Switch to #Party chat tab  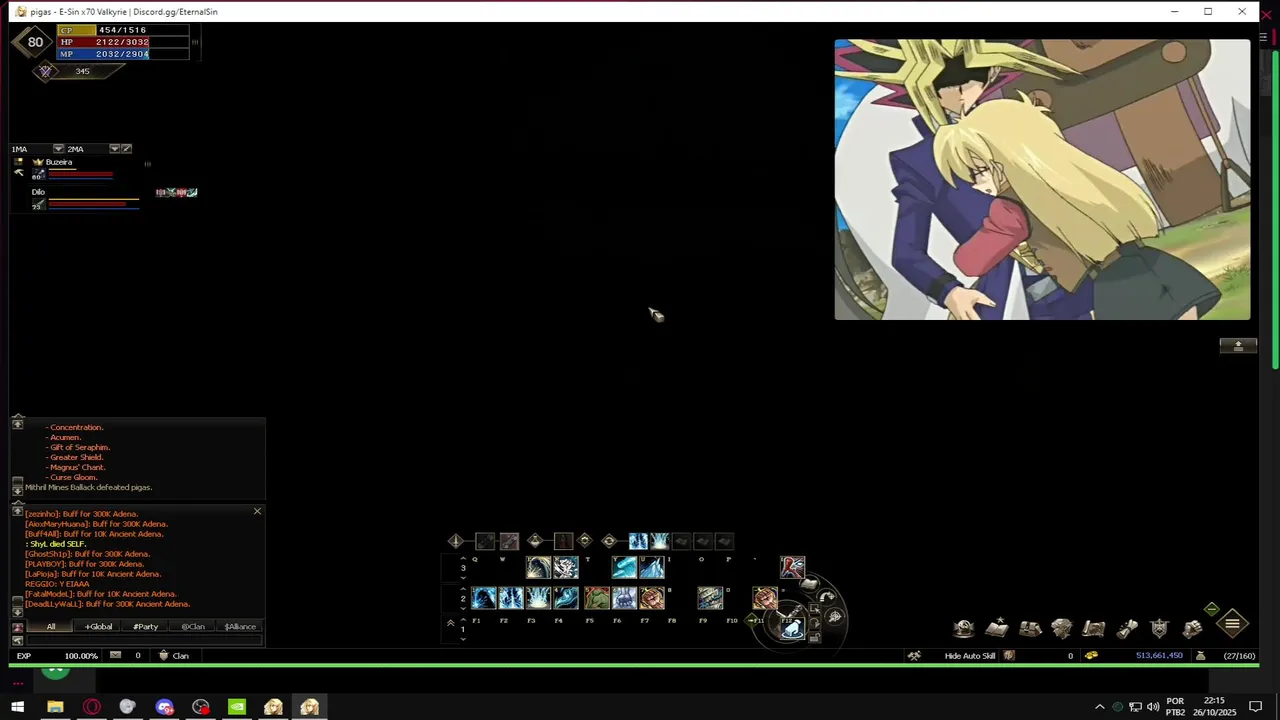[x=145, y=626]
